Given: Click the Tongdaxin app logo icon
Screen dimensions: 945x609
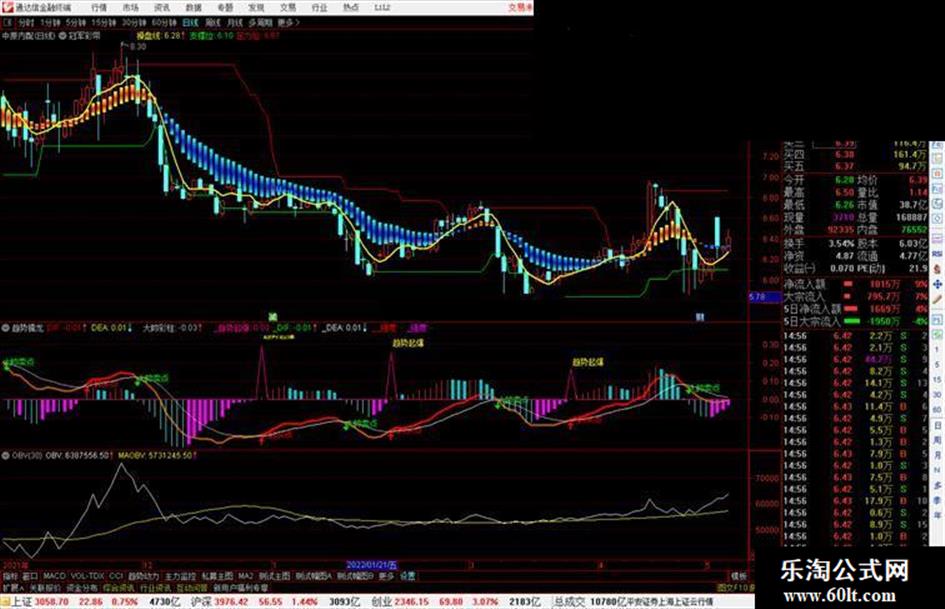Looking at the screenshot, I should click(x=8, y=7).
